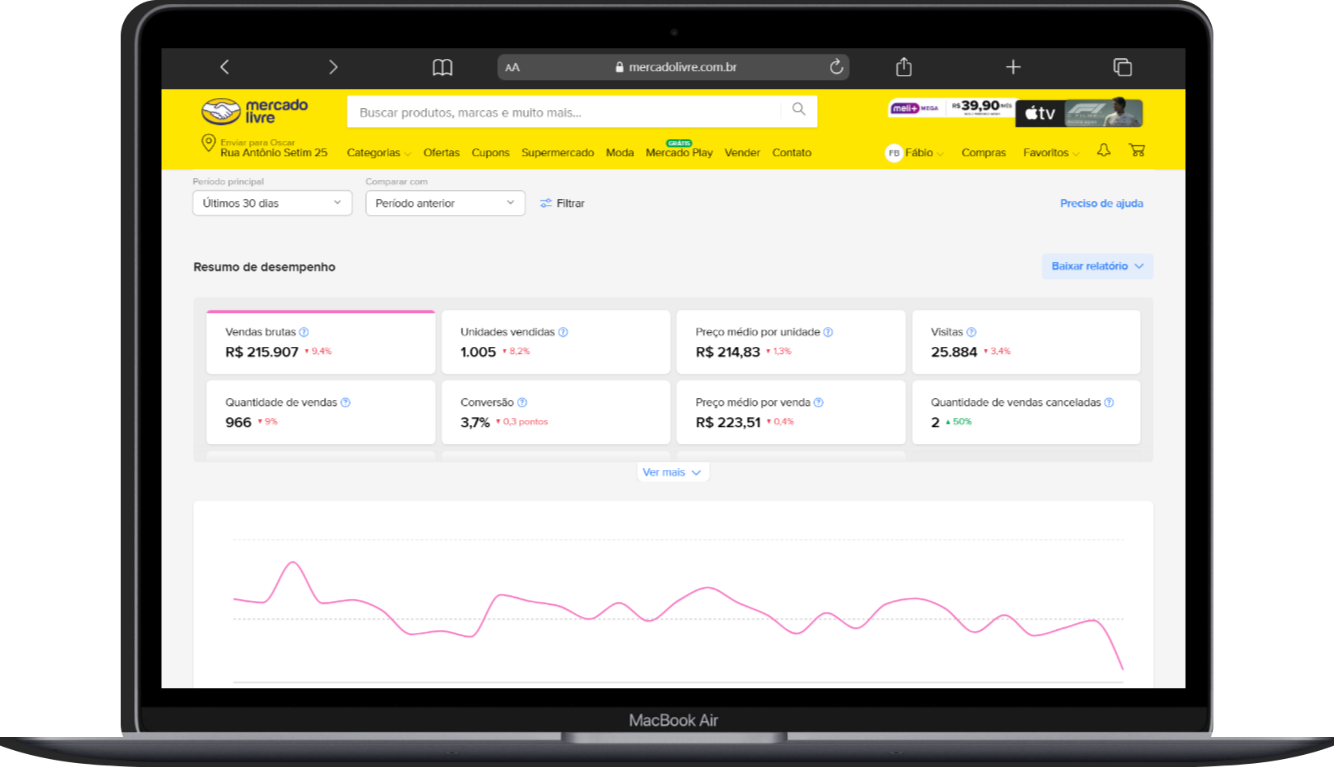Viewport: 1334px width, 767px height.
Task: Open Categorias menu in navigation
Action: [379, 153]
